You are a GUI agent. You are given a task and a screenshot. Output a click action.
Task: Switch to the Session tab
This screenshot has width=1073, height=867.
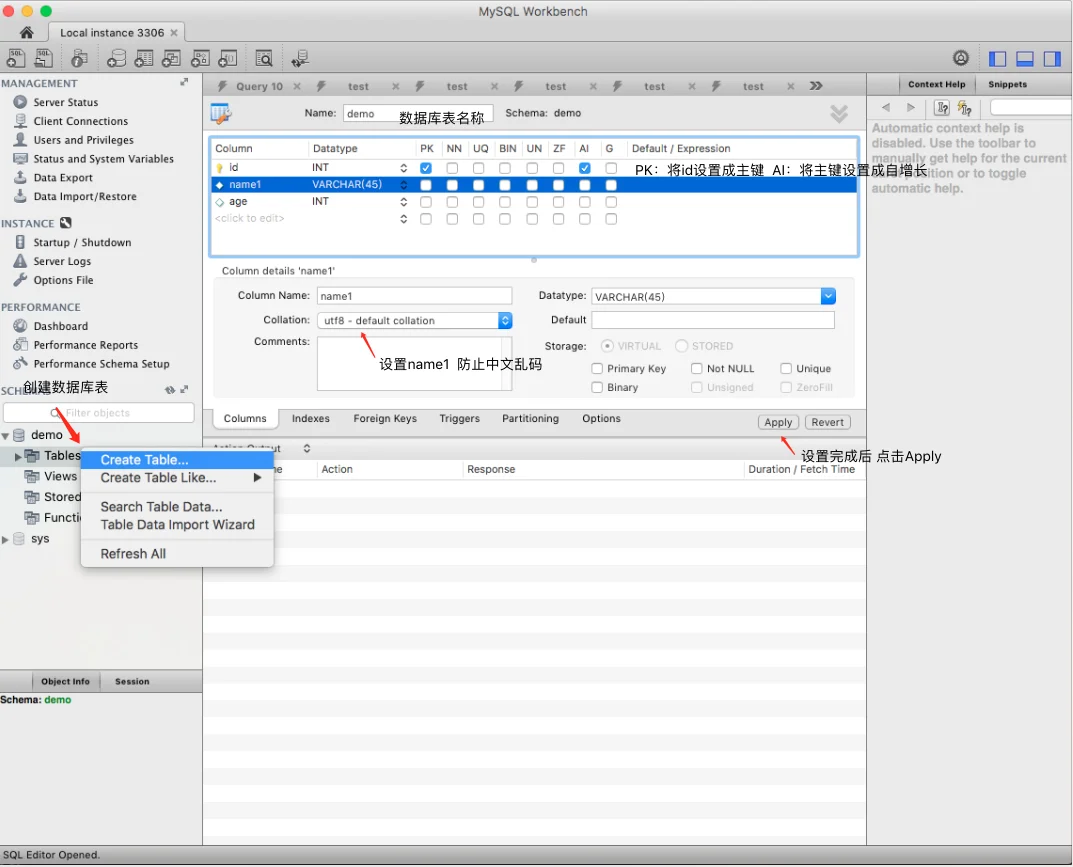(x=132, y=682)
